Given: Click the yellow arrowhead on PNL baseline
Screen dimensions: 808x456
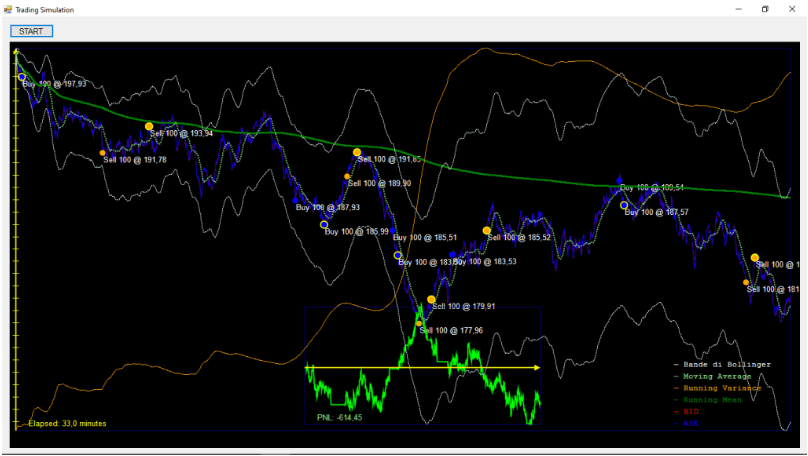Looking at the screenshot, I should click(537, 368).
